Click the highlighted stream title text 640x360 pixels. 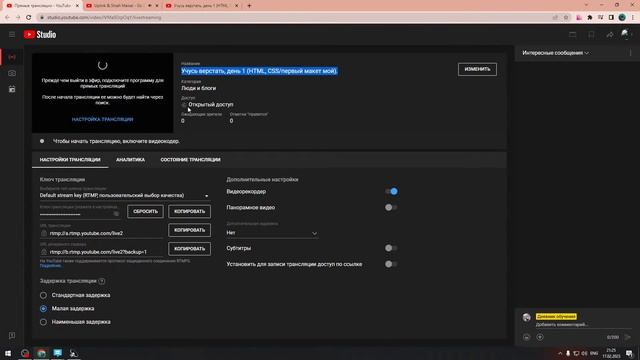coord(259,71)
